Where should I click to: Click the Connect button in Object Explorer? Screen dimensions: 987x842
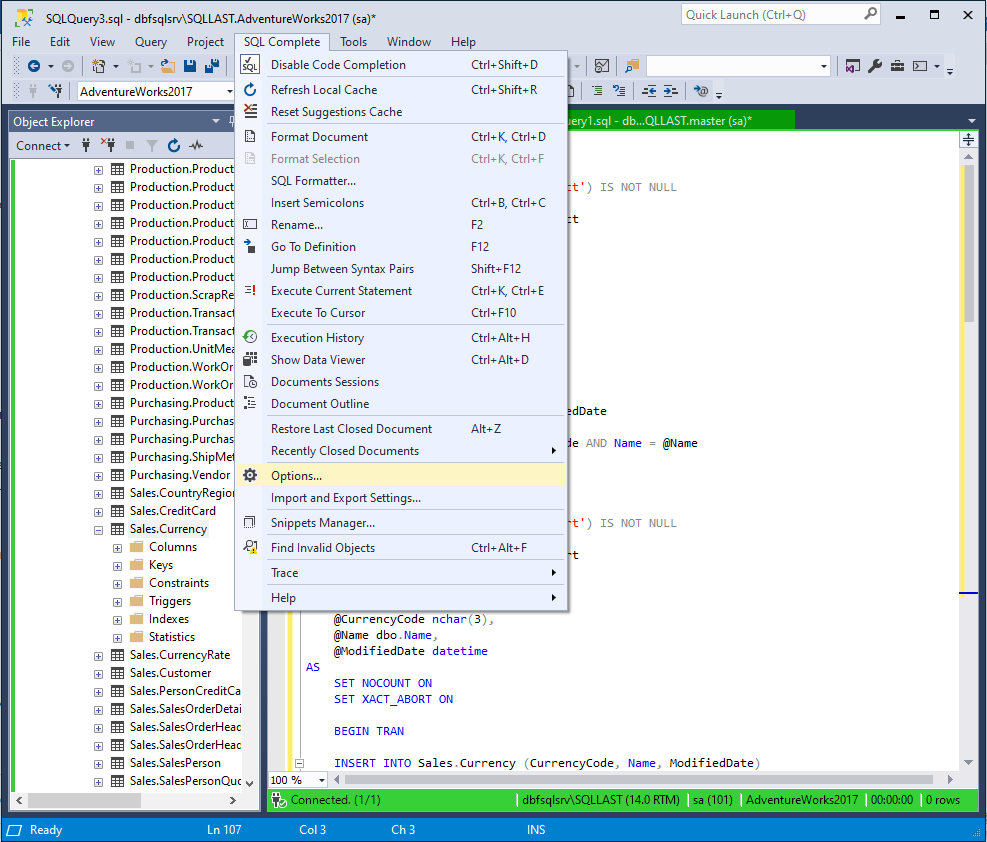pyautogui.click(x=42, y=145)
